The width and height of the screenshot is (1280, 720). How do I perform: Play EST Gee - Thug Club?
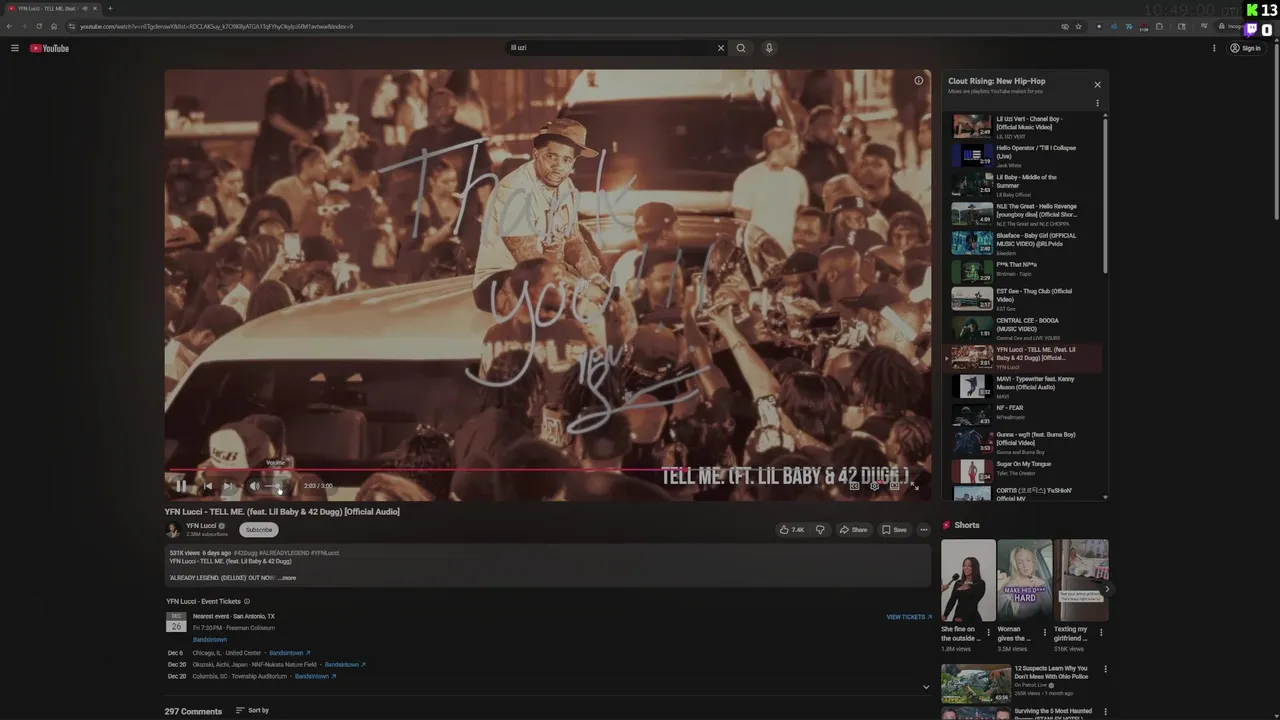click(1022, 299)
